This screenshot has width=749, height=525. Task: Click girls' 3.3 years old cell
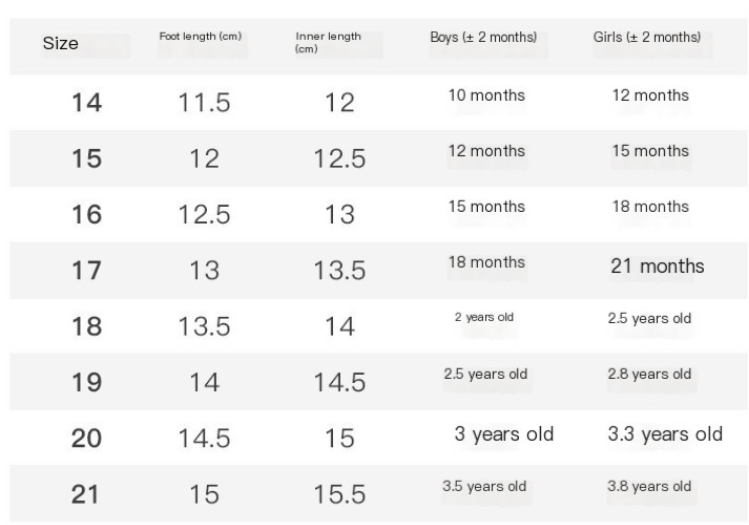(x=664, y=434)
